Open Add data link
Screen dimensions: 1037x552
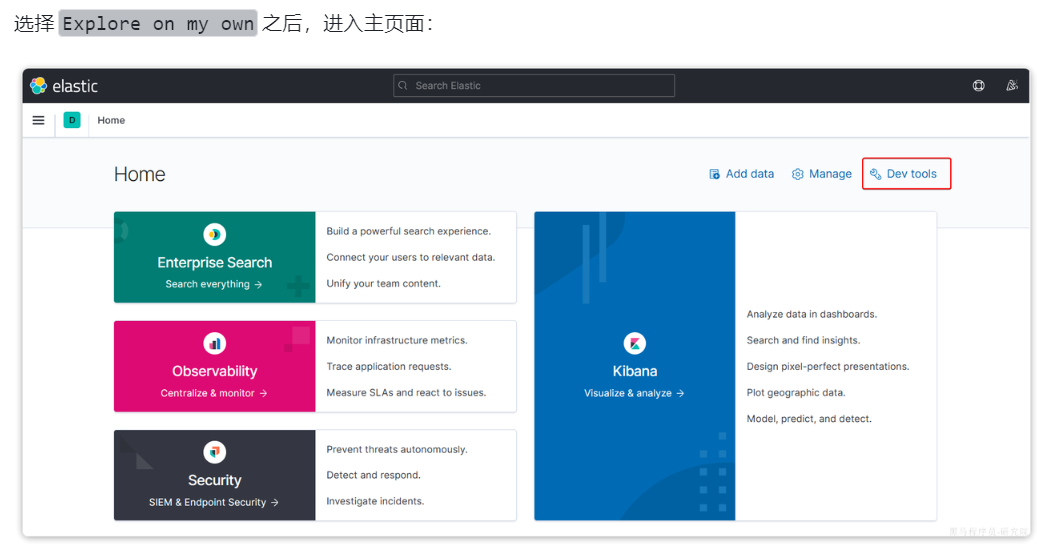(741, 174)
